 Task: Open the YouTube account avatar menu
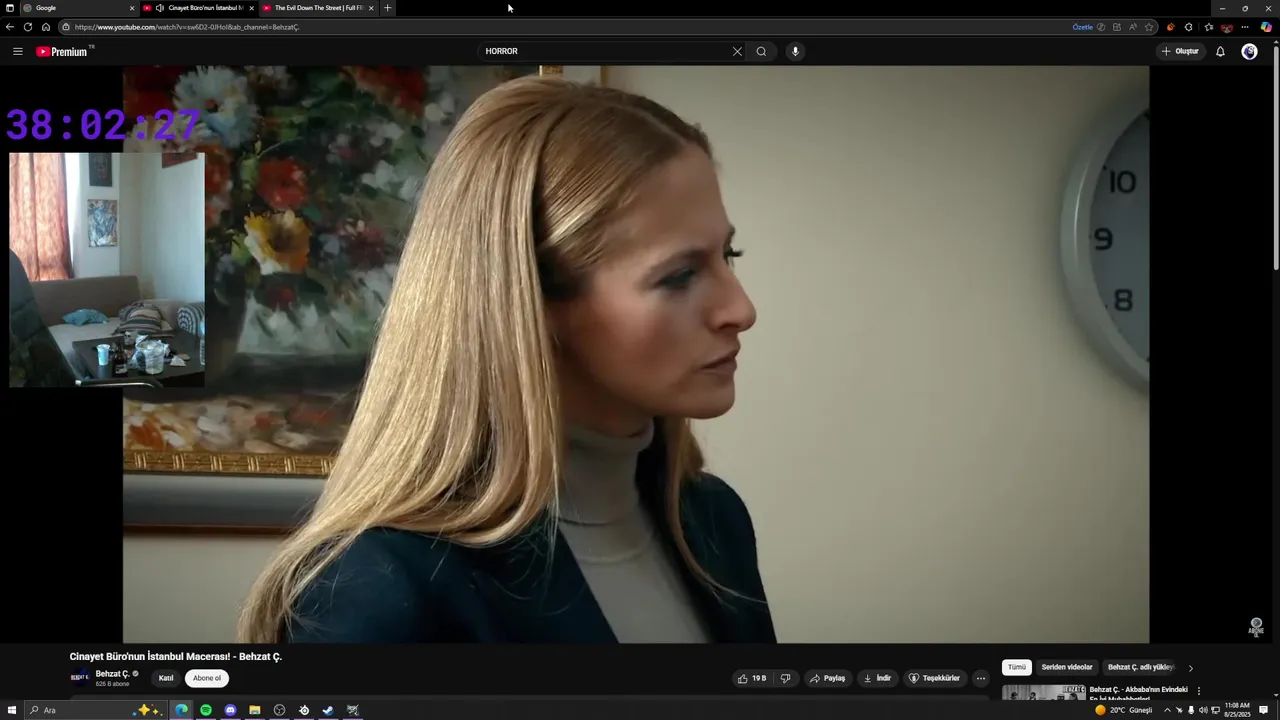coord(1249,51)
